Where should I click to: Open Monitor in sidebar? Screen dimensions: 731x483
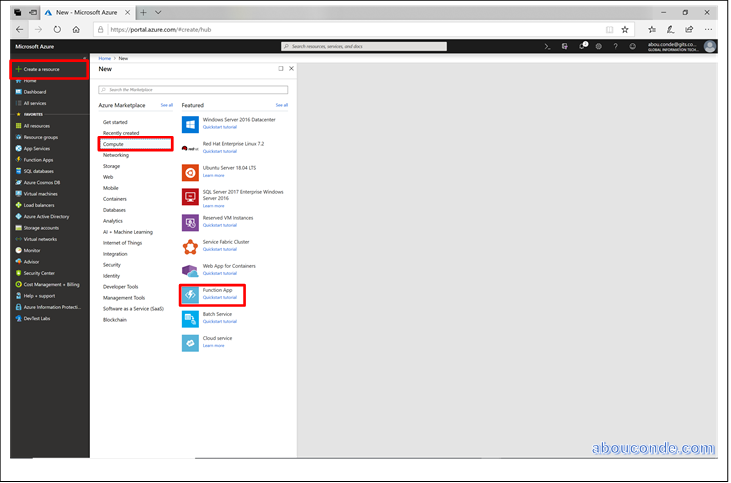pyautogui.click(x=32, y=250)
